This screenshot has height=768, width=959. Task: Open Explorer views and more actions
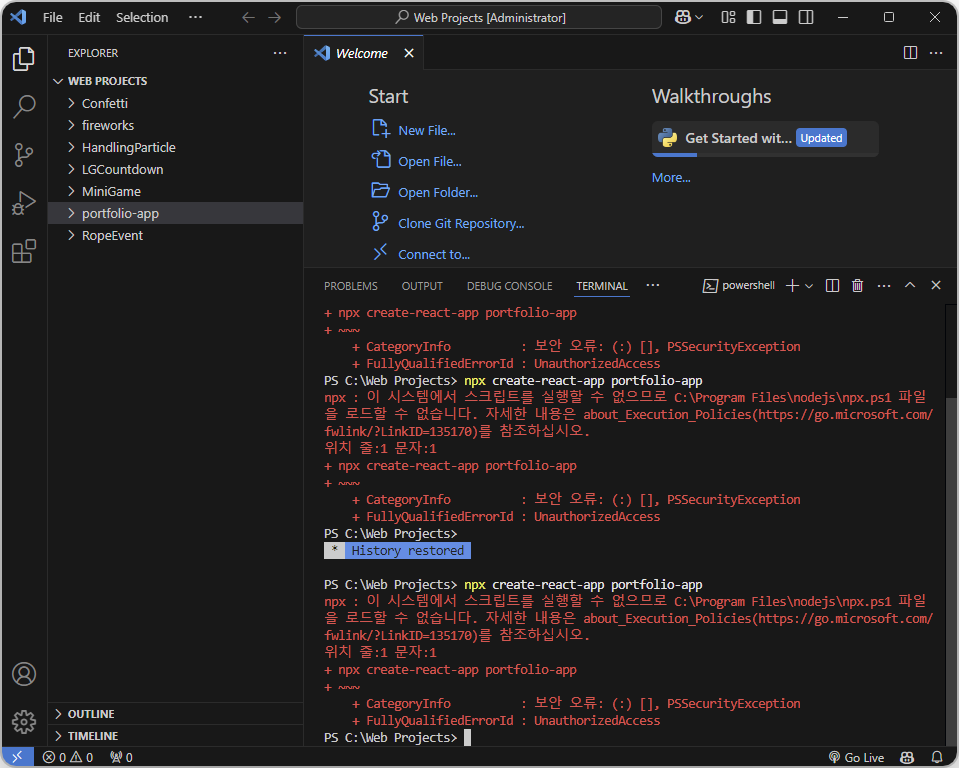click(280, 53)
